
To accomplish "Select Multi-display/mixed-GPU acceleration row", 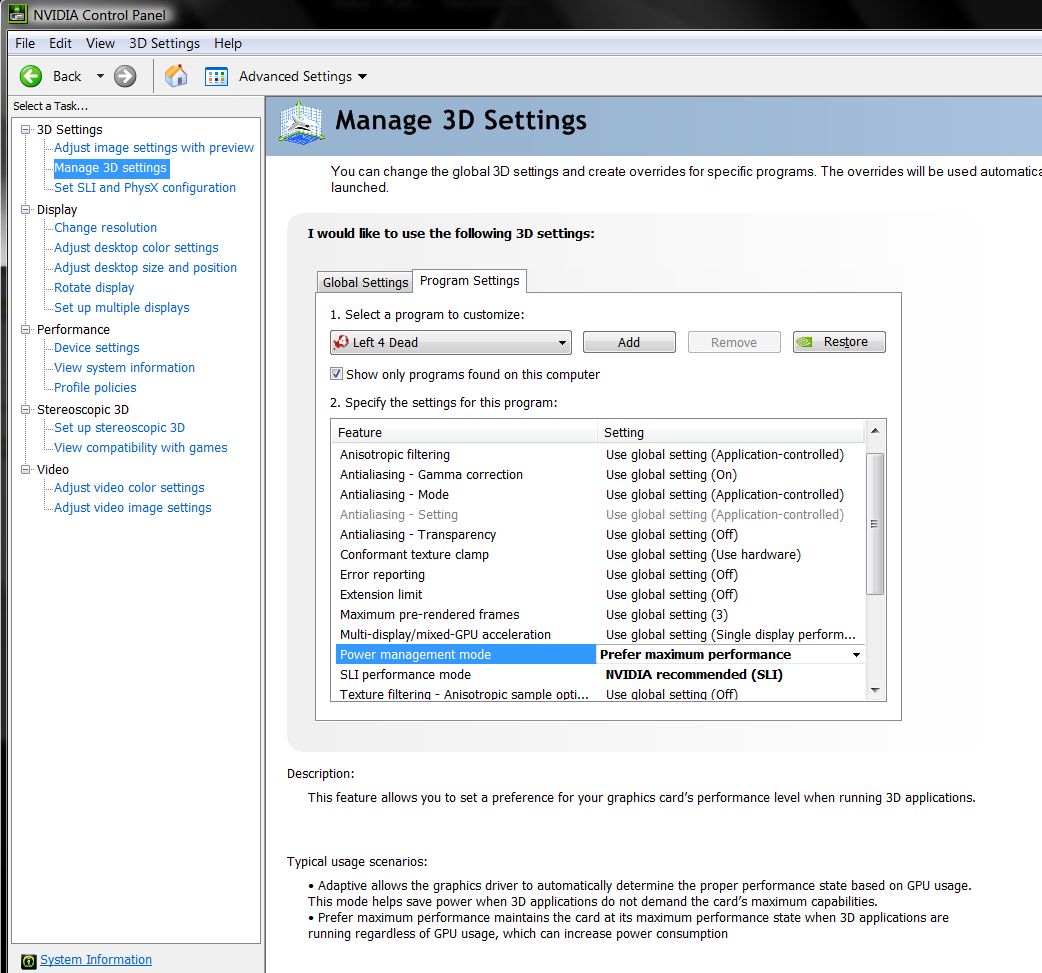I will [x=598, y=634].
